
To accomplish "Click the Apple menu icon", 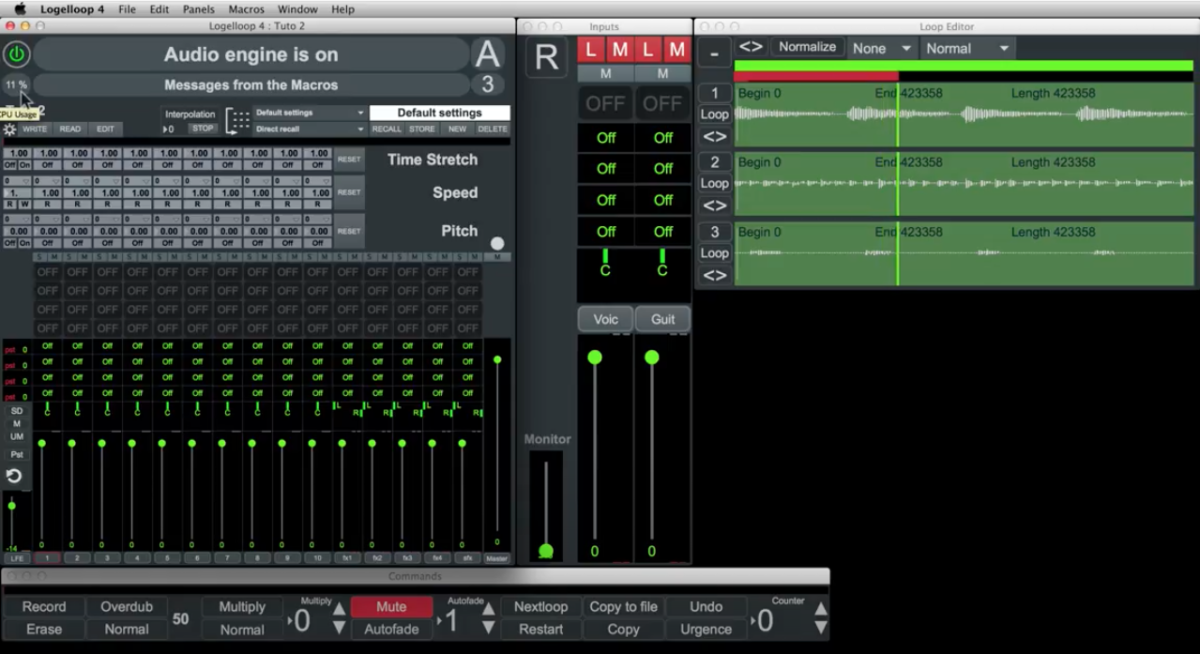I will (19, 9).
